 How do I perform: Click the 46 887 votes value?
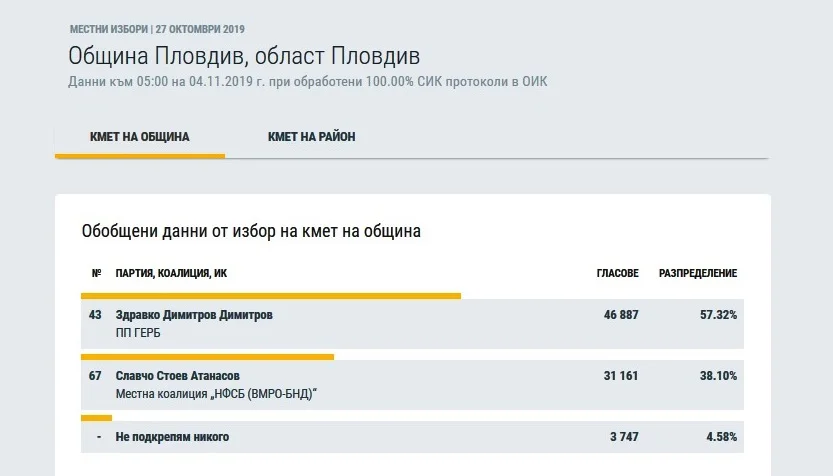tap(621, 315)
